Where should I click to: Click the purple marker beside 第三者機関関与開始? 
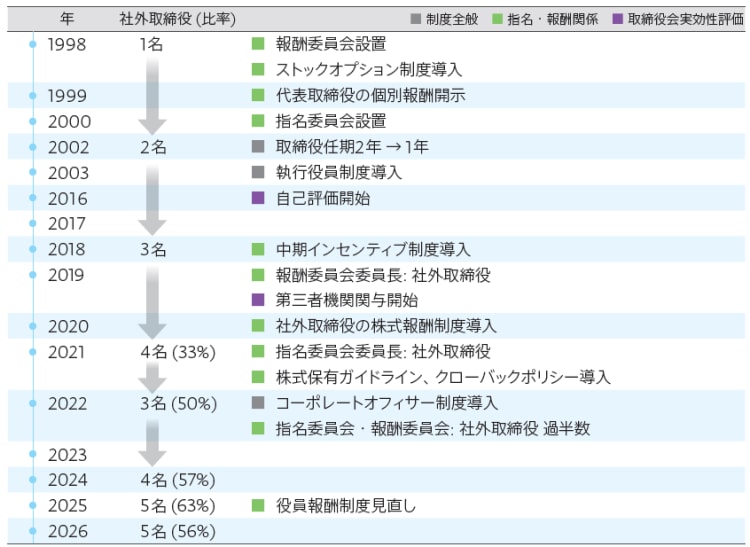[x=258, y=300]
